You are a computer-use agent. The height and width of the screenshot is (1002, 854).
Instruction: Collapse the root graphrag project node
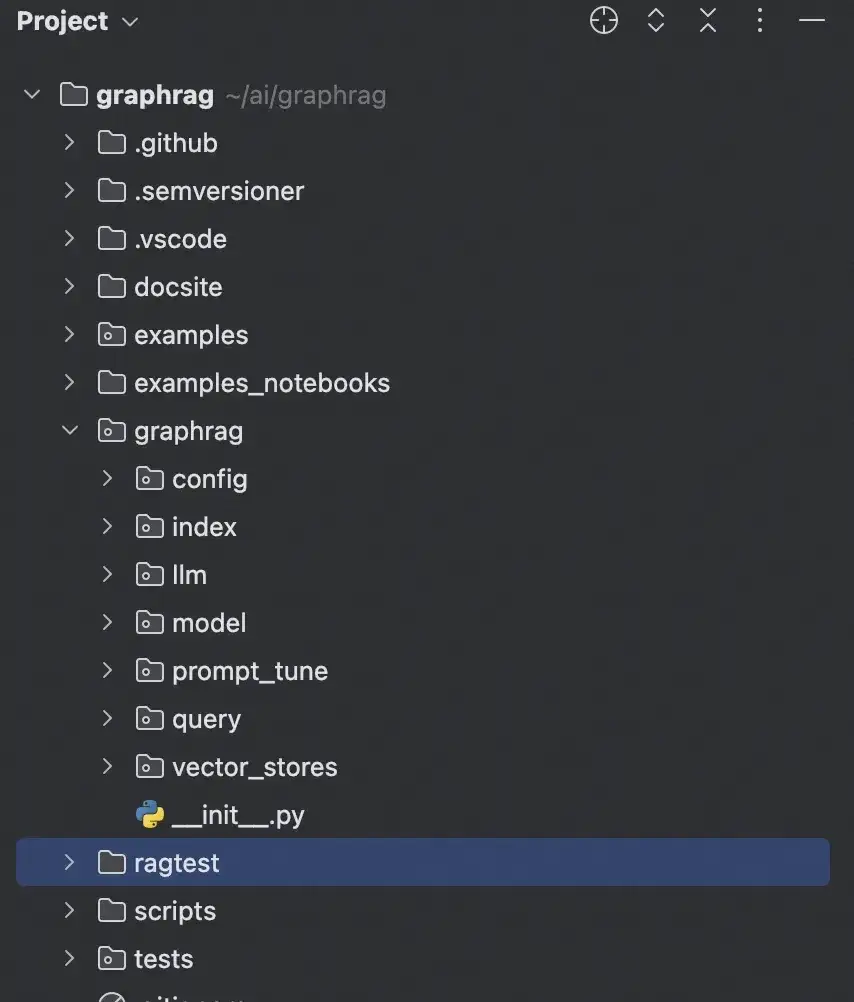[x=31, y=95]
